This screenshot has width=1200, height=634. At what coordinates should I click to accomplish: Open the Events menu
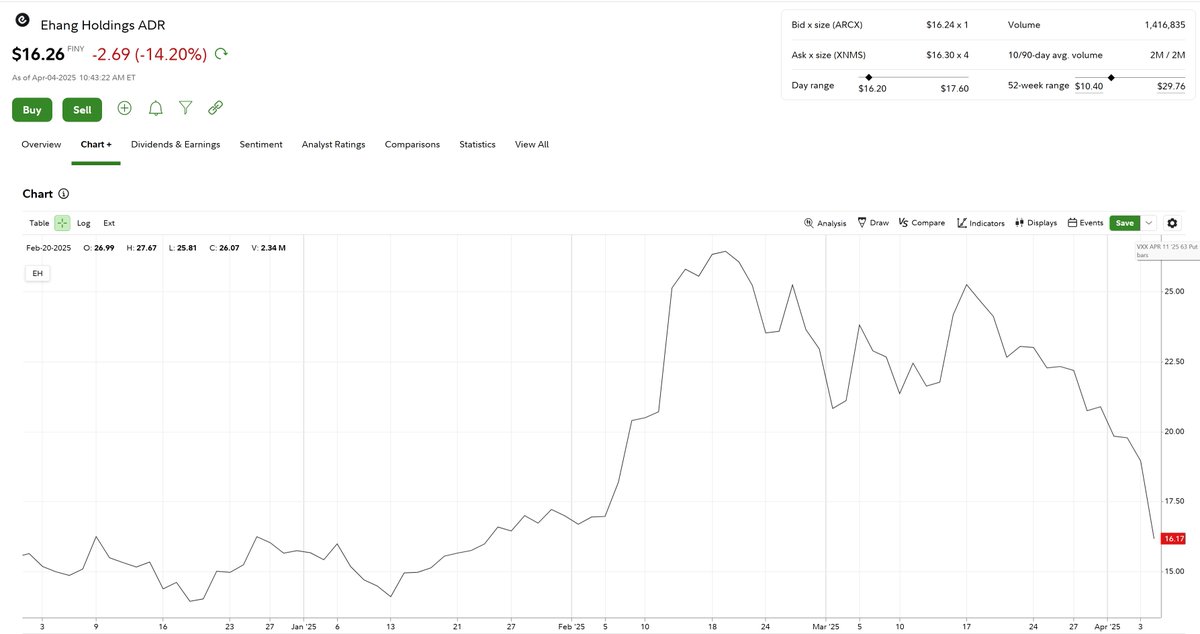[x=1085, y=223]
